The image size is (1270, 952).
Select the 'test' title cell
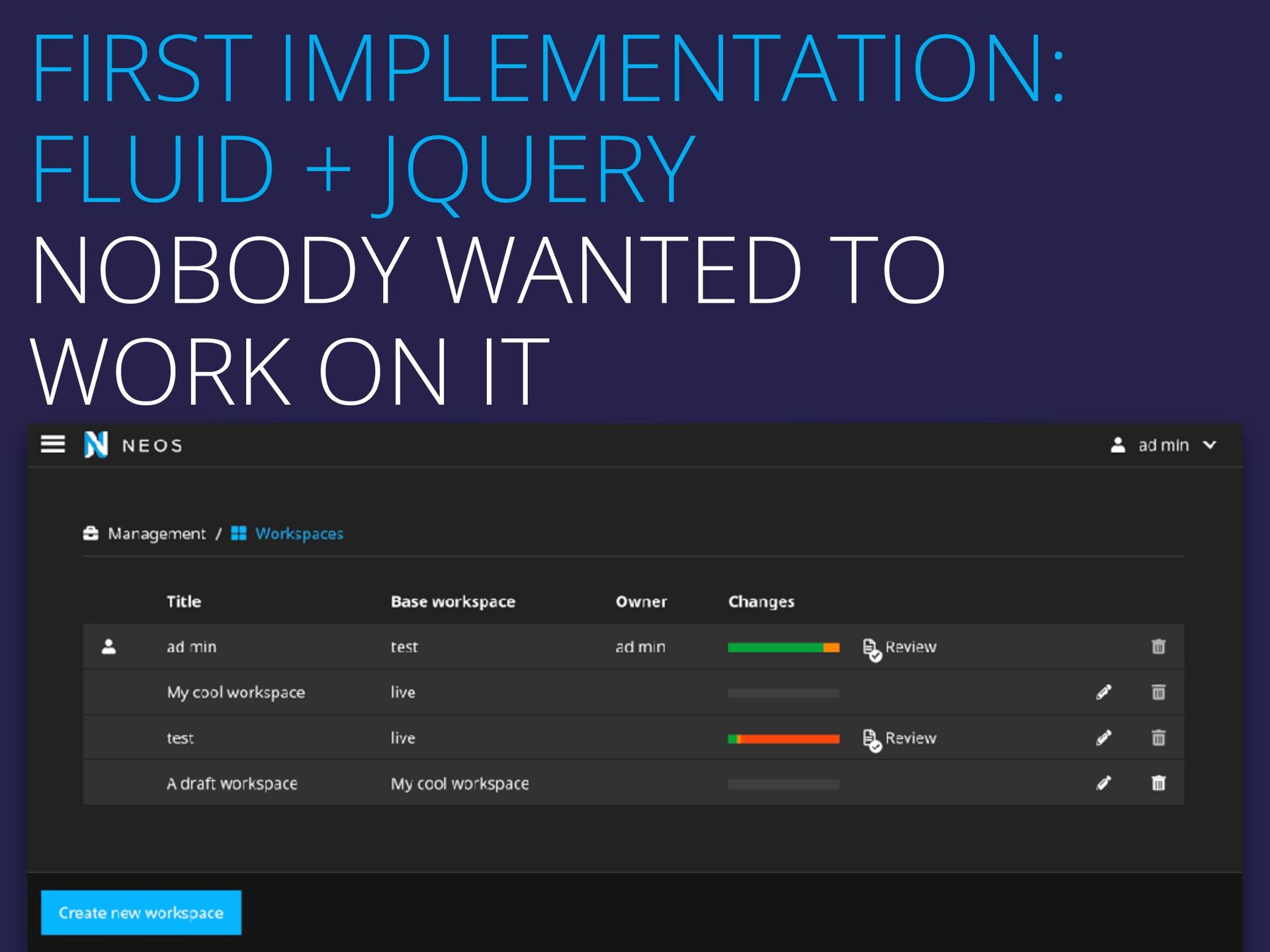180,738
